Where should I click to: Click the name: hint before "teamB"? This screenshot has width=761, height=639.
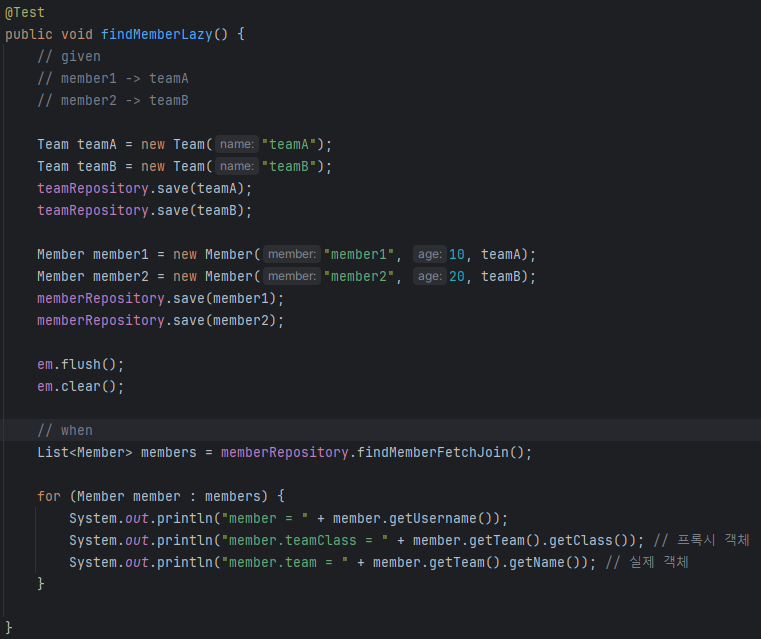[x=237, y=166]
